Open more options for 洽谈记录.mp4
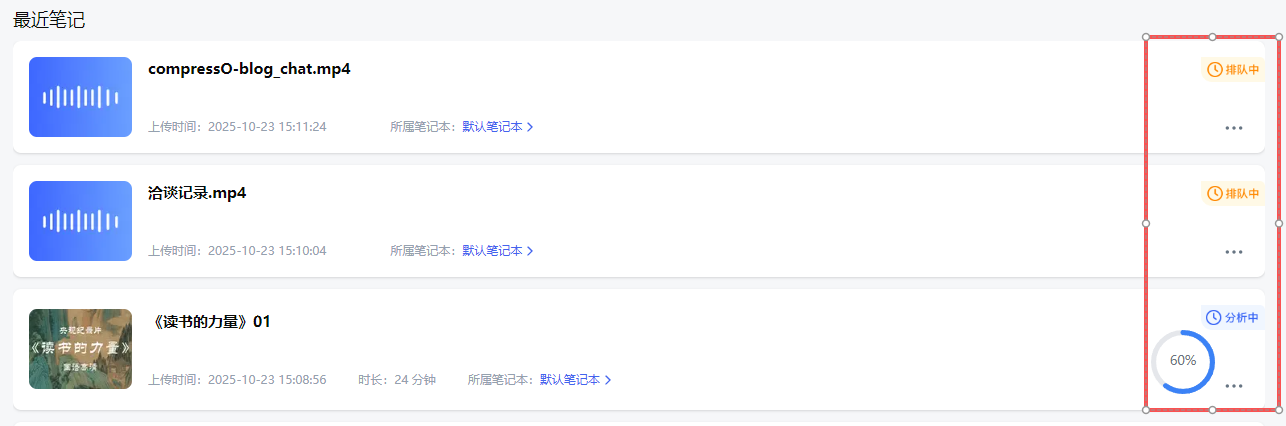This screenshot has height=426, width=1286. 1233,252
